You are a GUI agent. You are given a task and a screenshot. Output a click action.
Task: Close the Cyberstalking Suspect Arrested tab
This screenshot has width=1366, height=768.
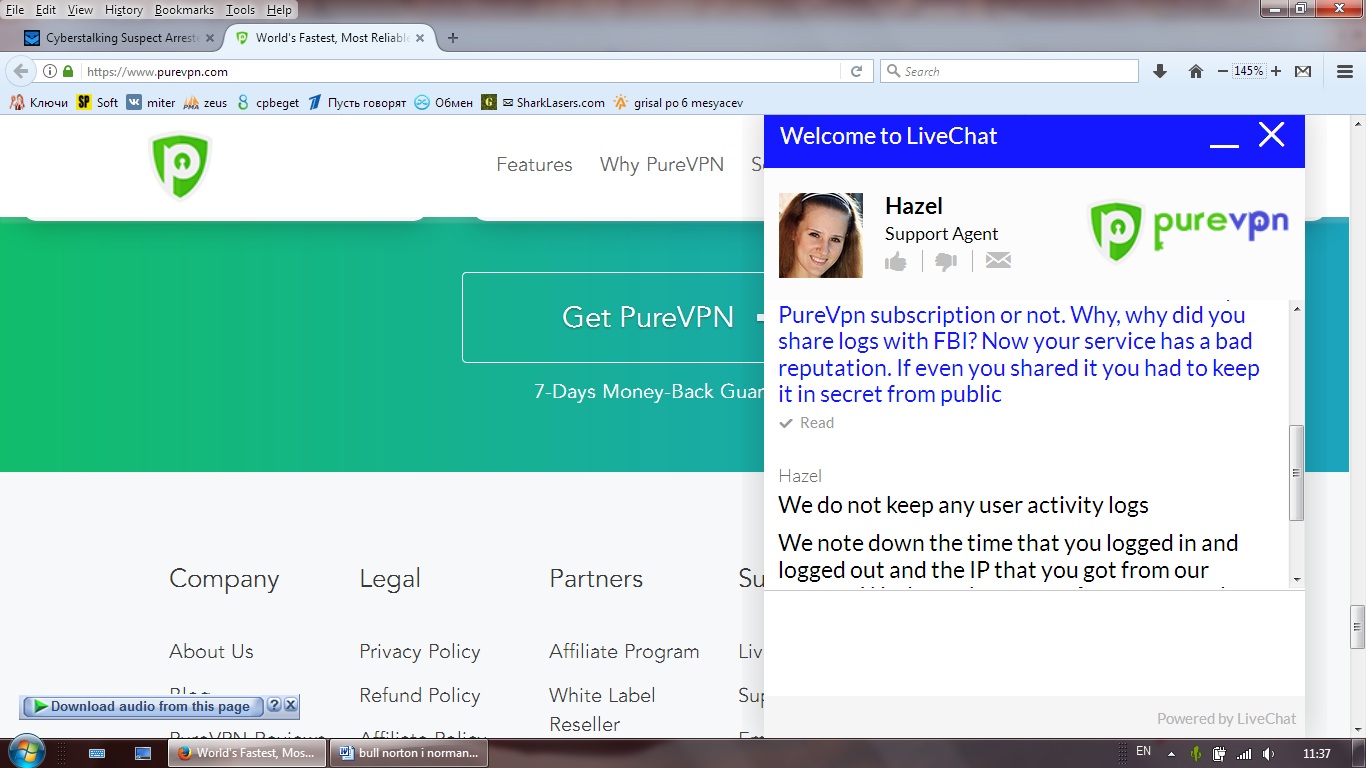tap(209, 38)
